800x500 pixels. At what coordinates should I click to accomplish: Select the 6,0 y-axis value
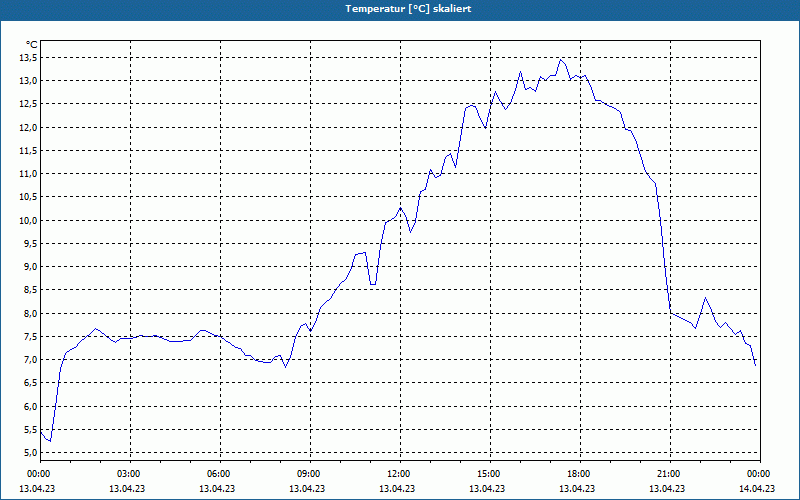click(x=31, y=407)
